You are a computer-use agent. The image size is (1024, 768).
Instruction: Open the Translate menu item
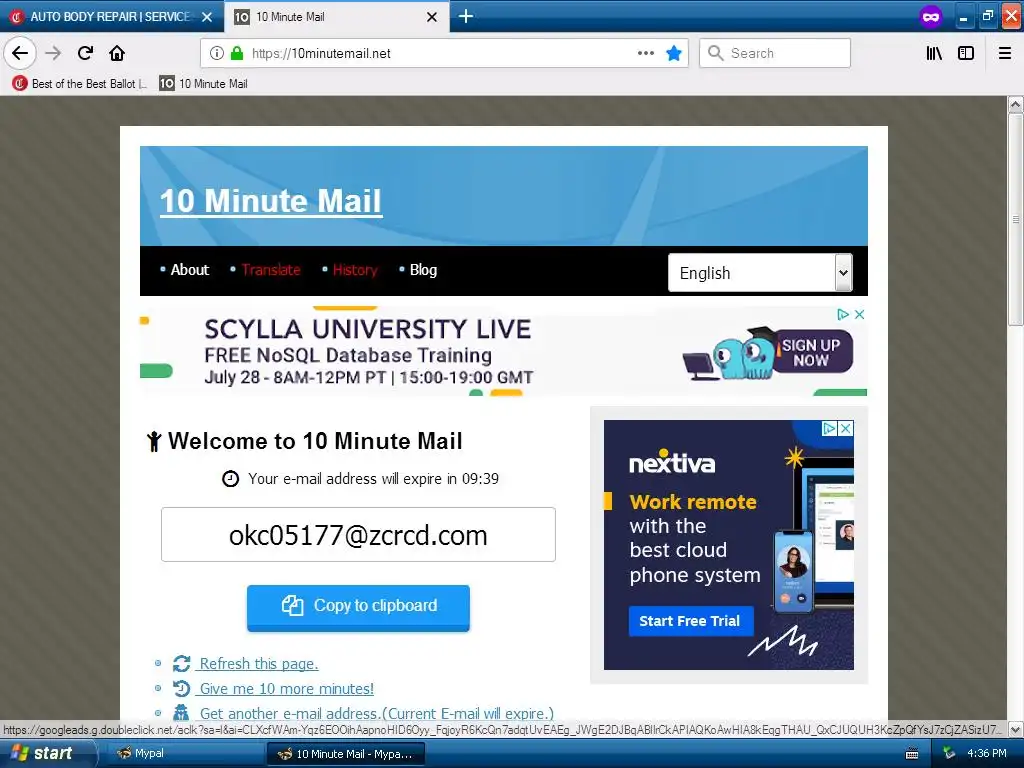(271, 270)
